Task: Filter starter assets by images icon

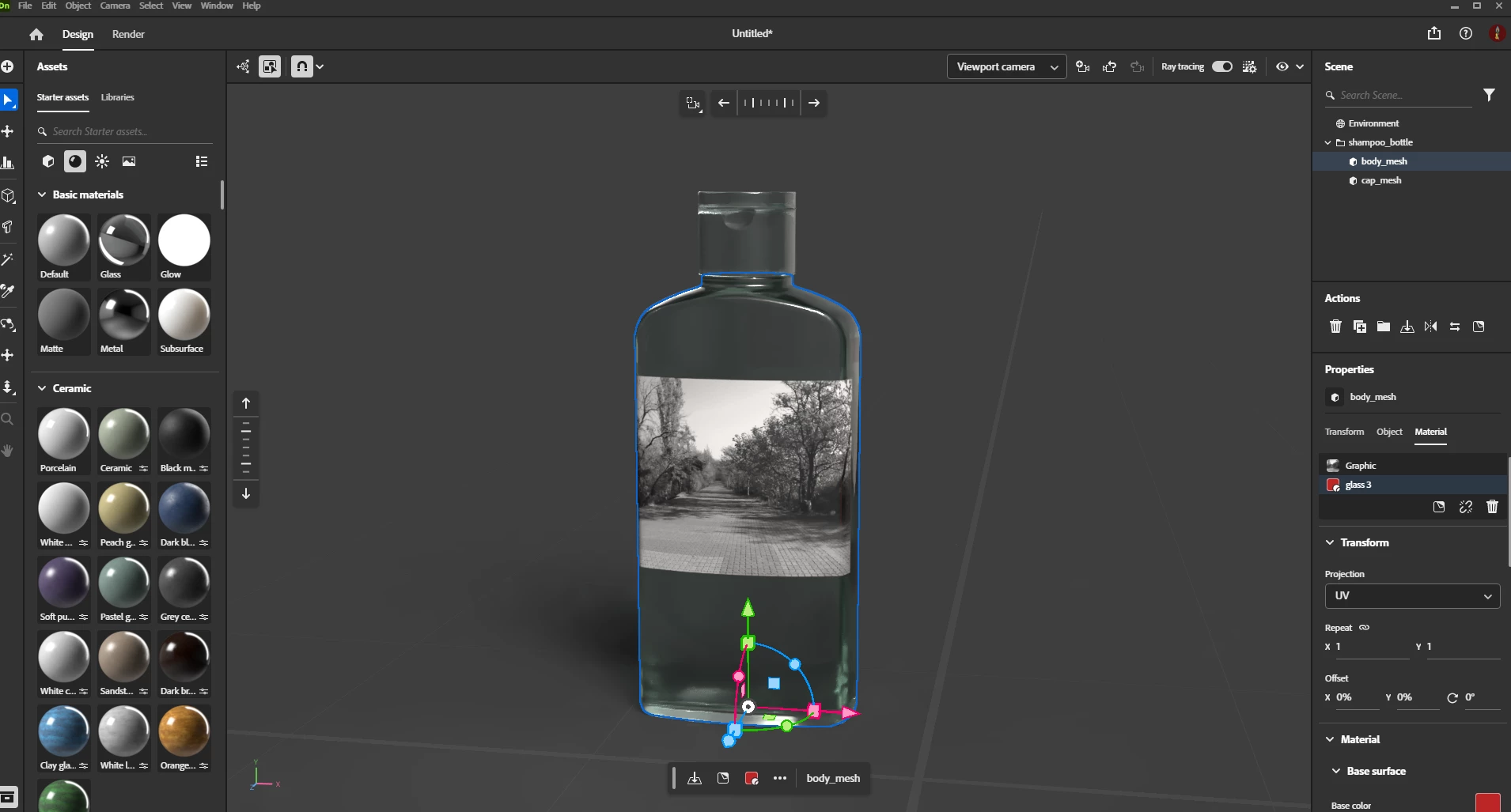Action: pyautogui.click(x=129, y=161)
